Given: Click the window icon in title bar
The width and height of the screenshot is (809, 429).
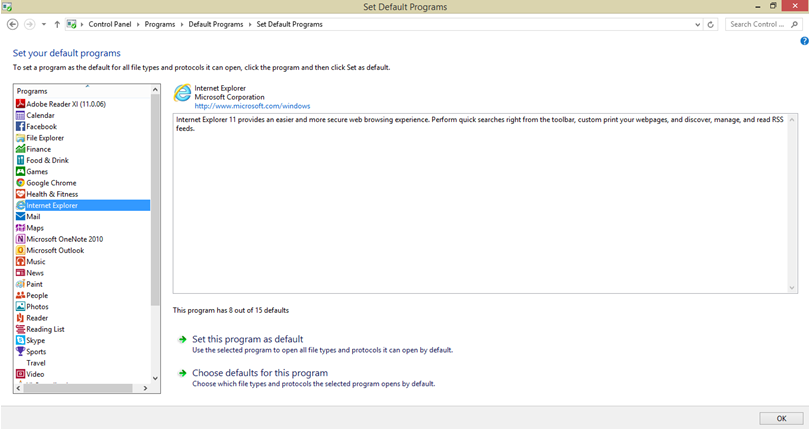Looking at the screenshot, I should tap(7, 7).
